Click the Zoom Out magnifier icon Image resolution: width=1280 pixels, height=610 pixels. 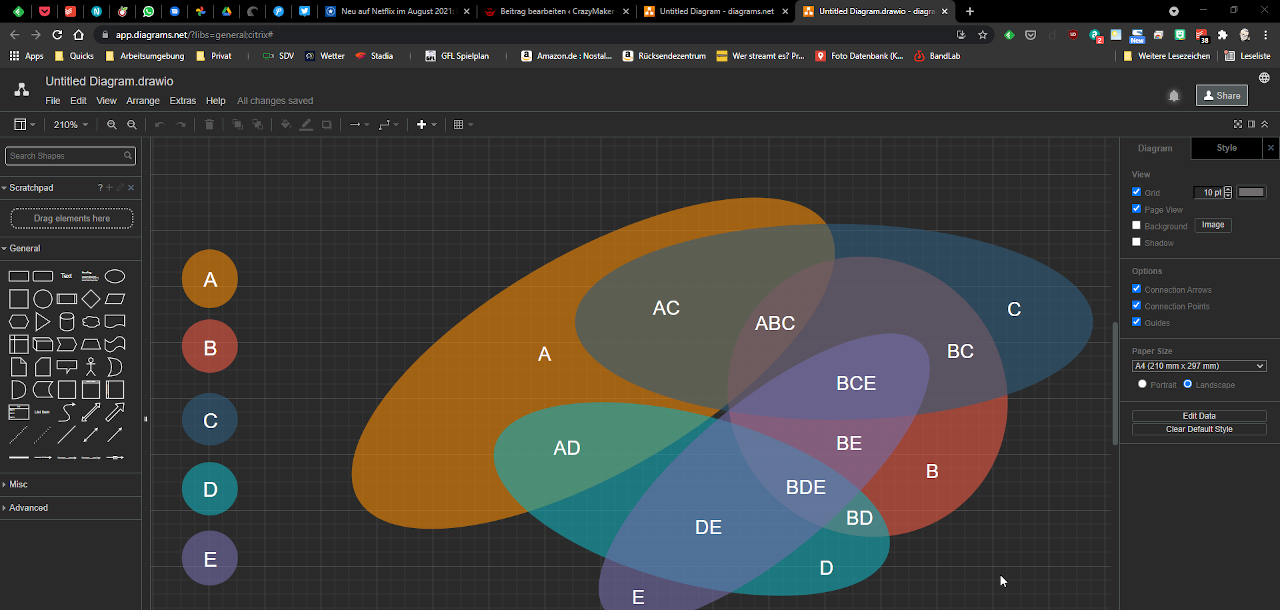[x=132, y=125]
